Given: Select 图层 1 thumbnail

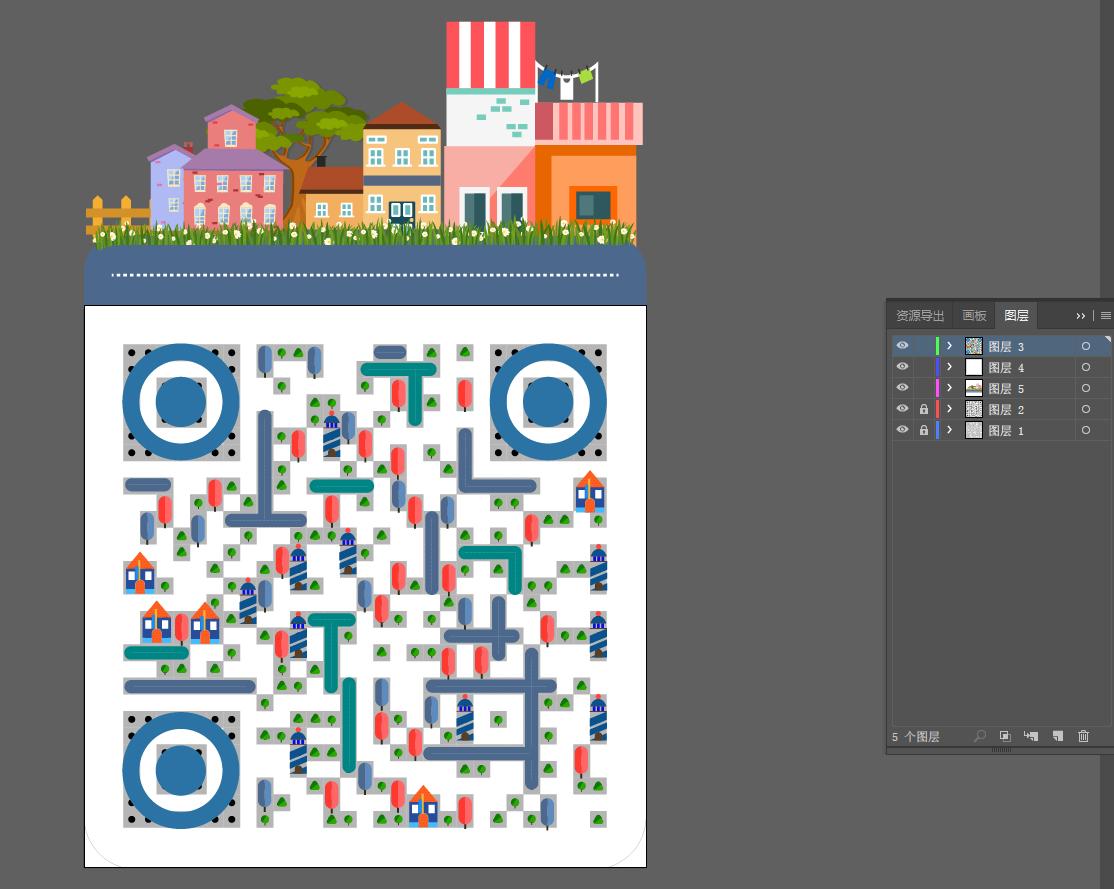Looking at the screenshot, I should coord(973,430).
